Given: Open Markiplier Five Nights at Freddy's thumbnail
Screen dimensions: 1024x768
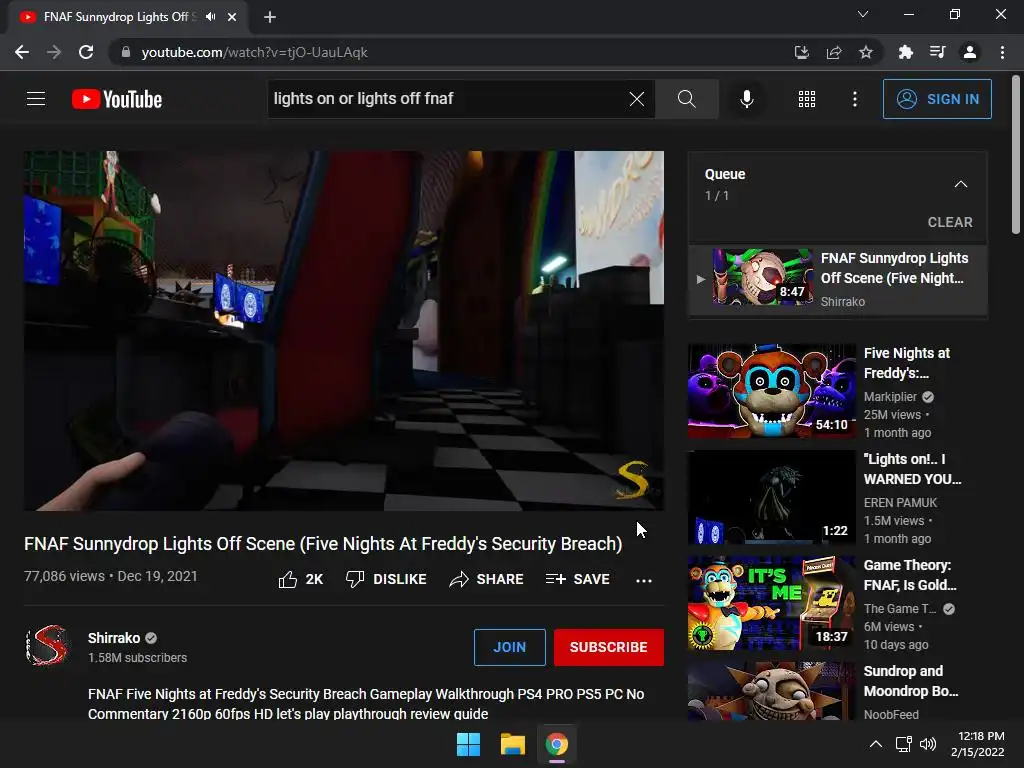Looking at the screenshot, I should [771, 391].
